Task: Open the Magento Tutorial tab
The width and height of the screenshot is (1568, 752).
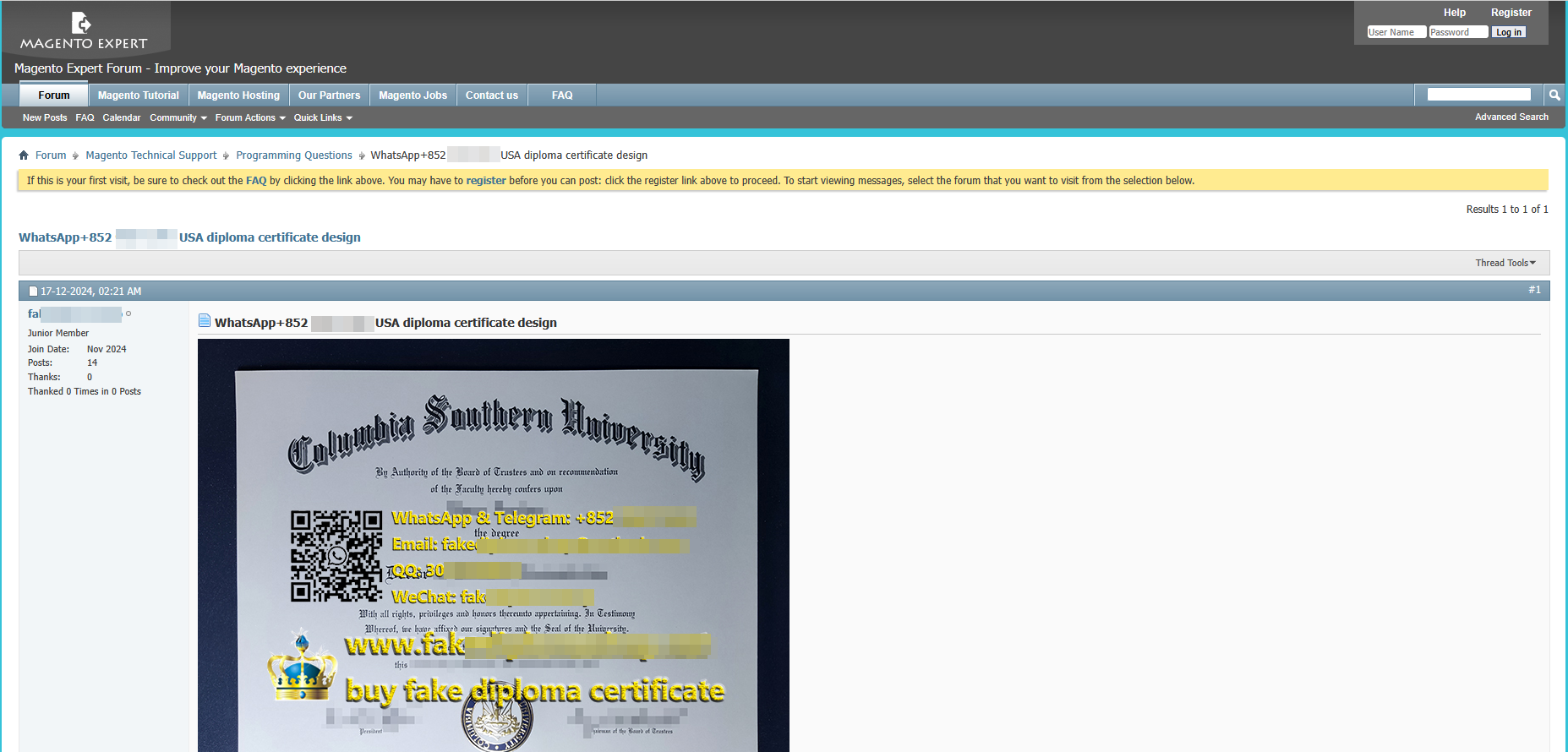Action: pos(139,95)
